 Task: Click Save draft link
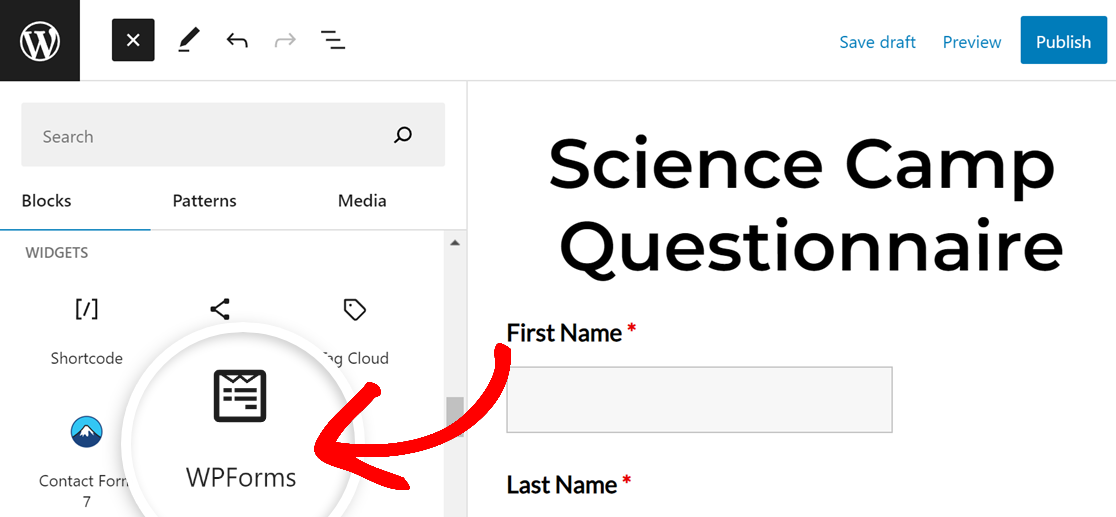point(878,42)
